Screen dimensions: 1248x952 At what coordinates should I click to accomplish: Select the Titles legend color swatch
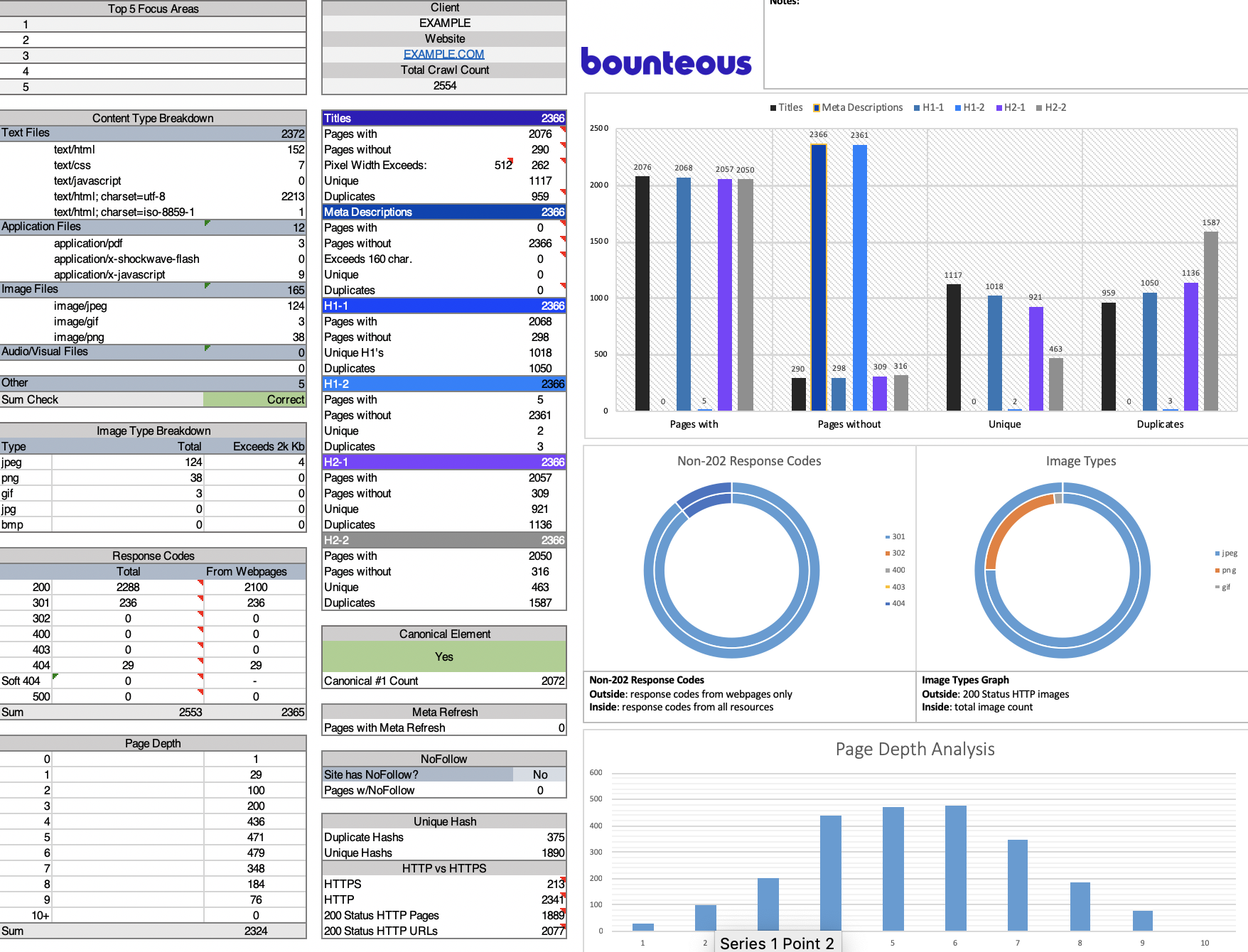pyautogui.click(x=773, y=108)
